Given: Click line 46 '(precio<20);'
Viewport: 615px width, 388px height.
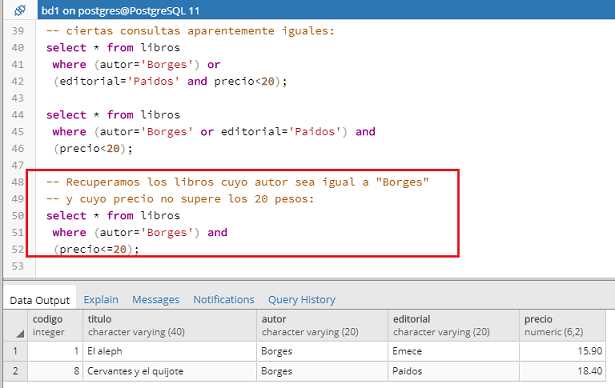Looking at the screenshot, I should click(93, 148).
